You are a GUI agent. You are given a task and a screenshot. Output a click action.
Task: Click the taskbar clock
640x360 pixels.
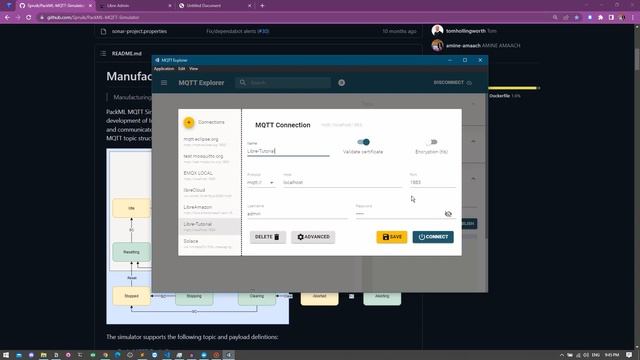coord(612,355)
